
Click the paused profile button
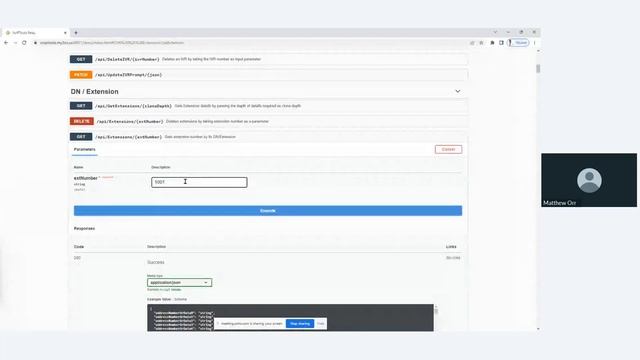pyautogui.click(x=518, y=43)
